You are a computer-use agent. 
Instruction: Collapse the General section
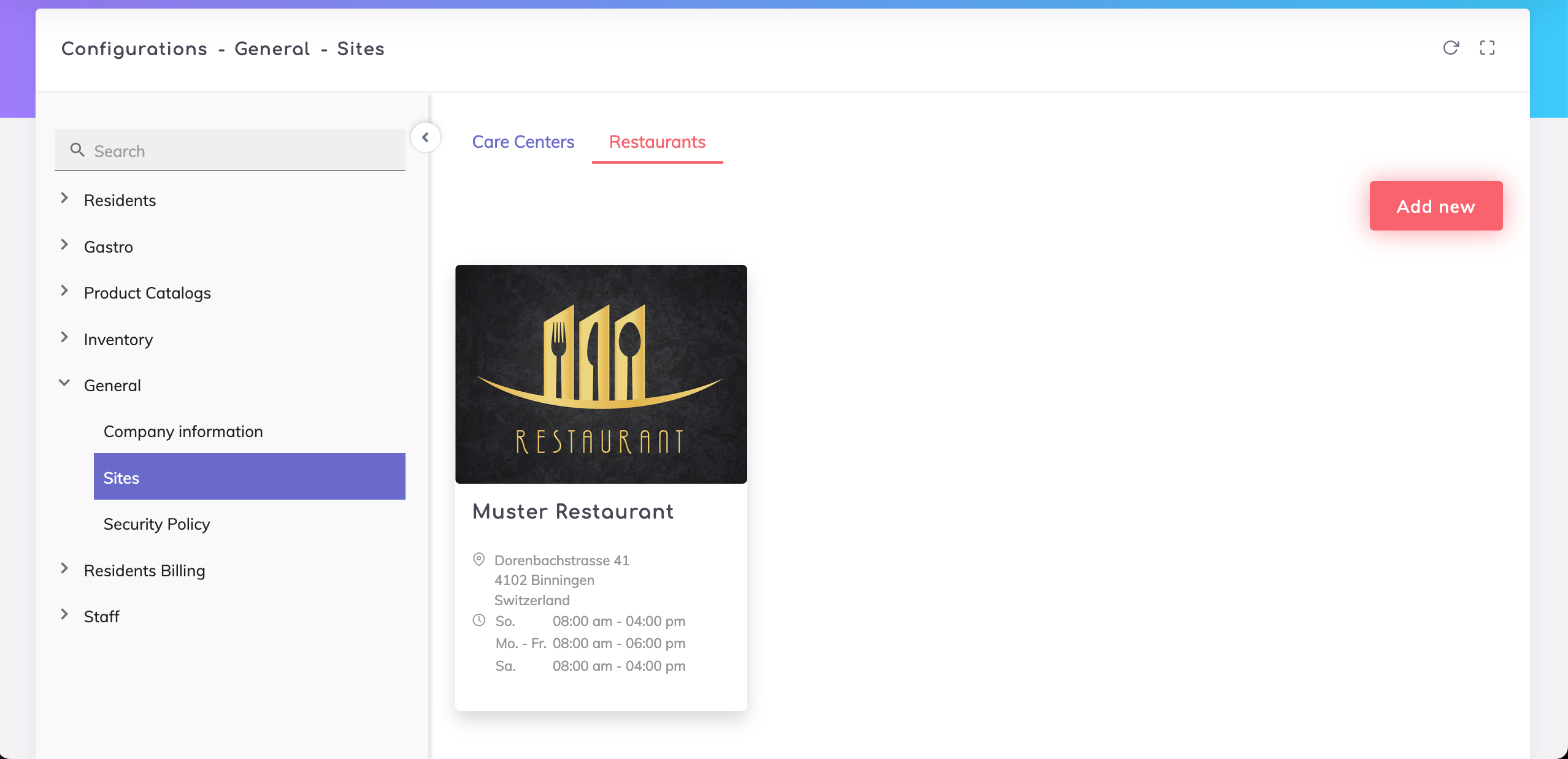64,384
